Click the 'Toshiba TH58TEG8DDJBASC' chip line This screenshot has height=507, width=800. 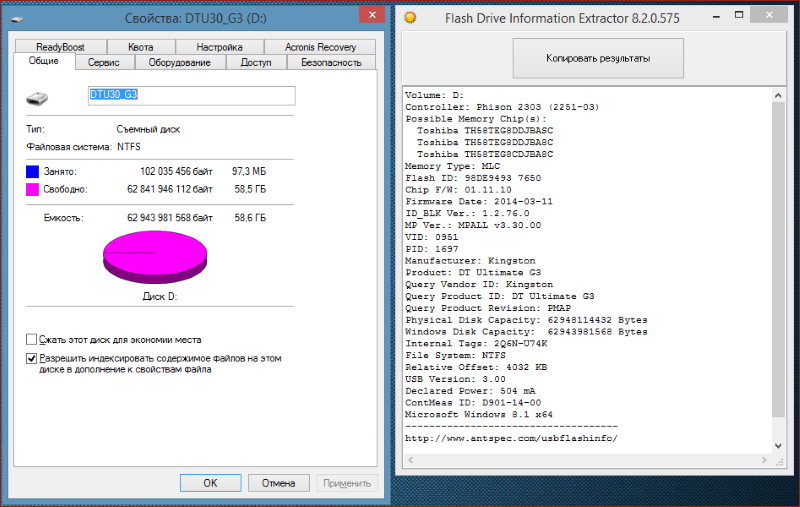click(485, 131)
